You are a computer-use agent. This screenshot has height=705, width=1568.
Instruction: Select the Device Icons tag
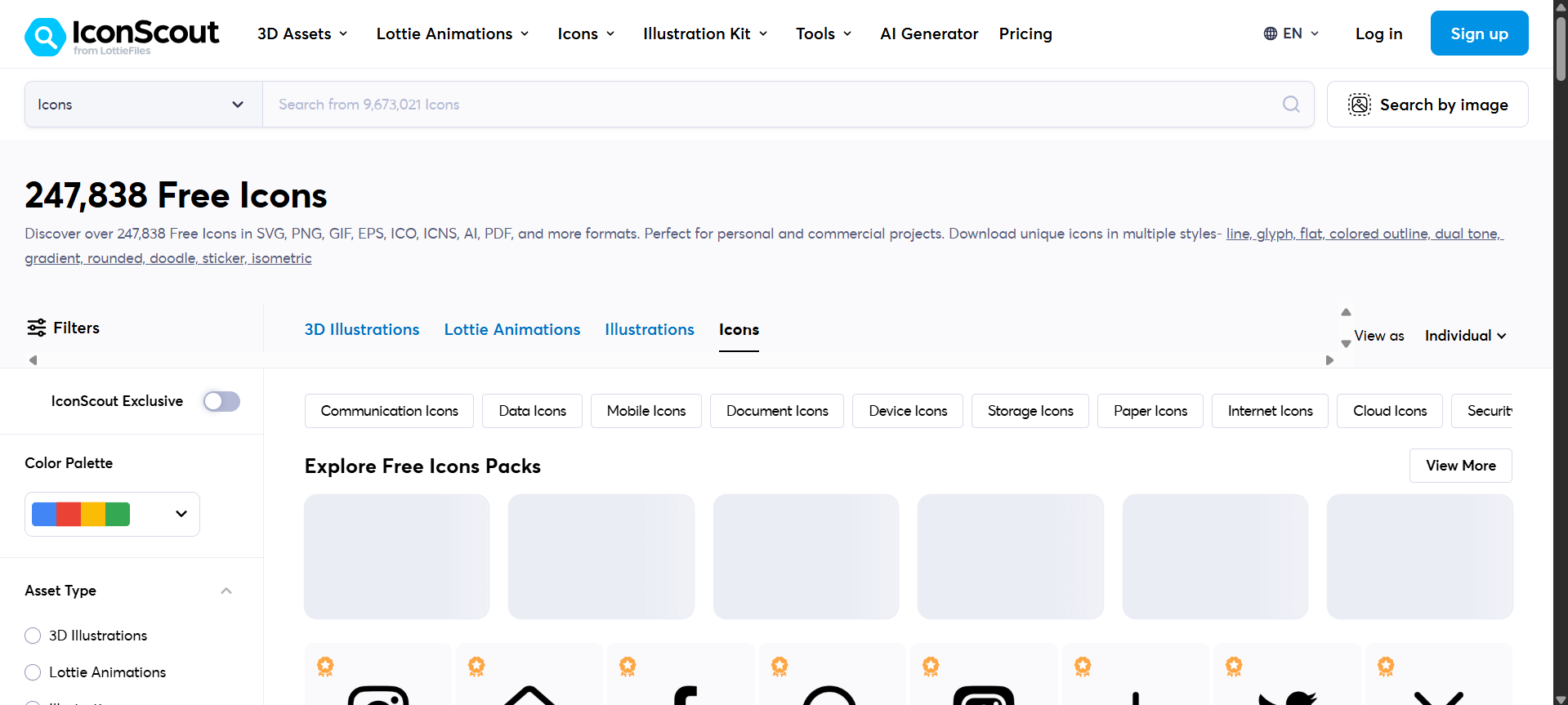[x=908, y=411]
